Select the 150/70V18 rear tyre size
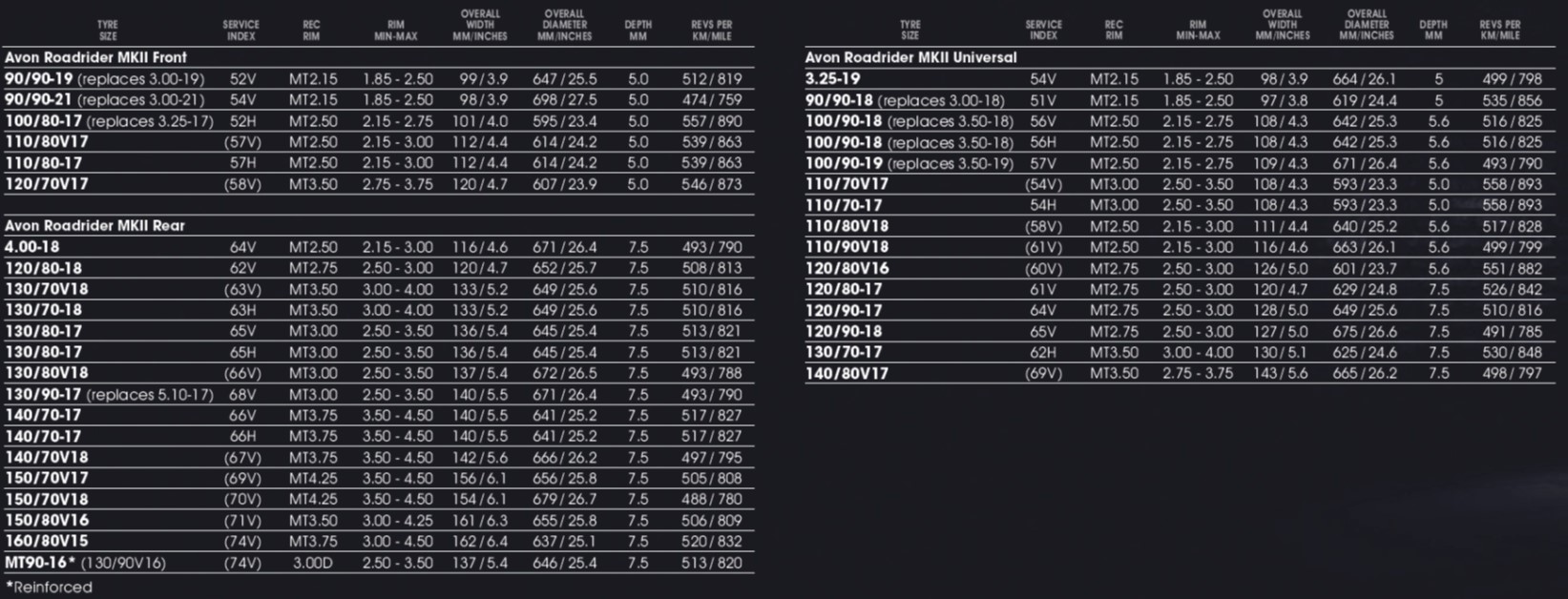The width and height of the screenshot is (1568, 599). [47, 500]
